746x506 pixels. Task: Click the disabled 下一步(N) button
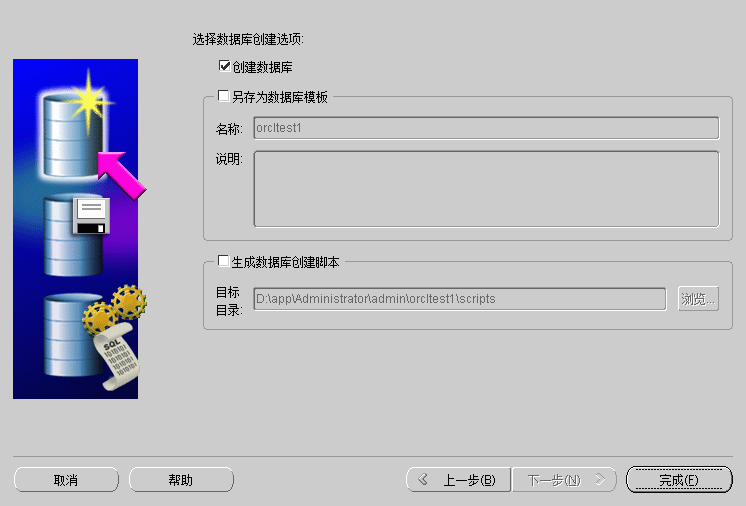coord(564,480)
